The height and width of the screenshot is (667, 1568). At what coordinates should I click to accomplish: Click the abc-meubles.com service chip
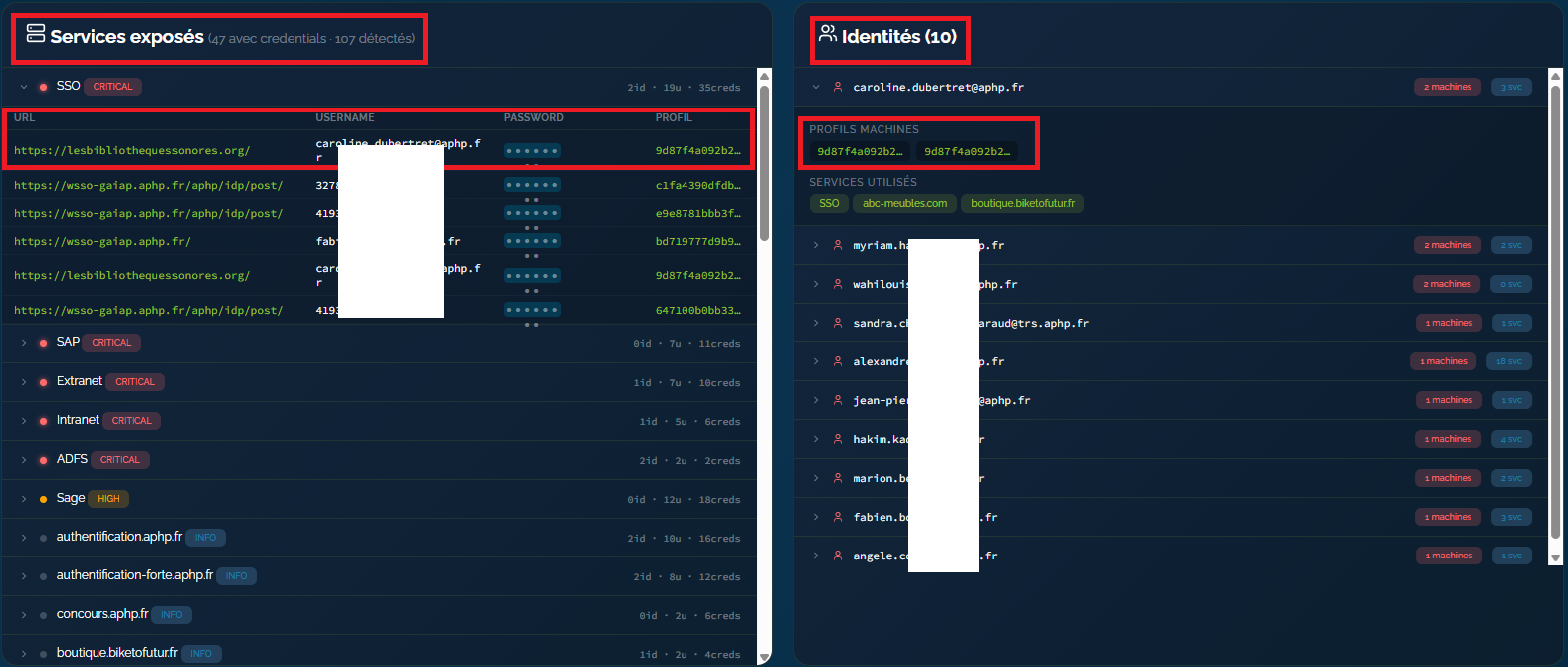[x=904, y=203]
